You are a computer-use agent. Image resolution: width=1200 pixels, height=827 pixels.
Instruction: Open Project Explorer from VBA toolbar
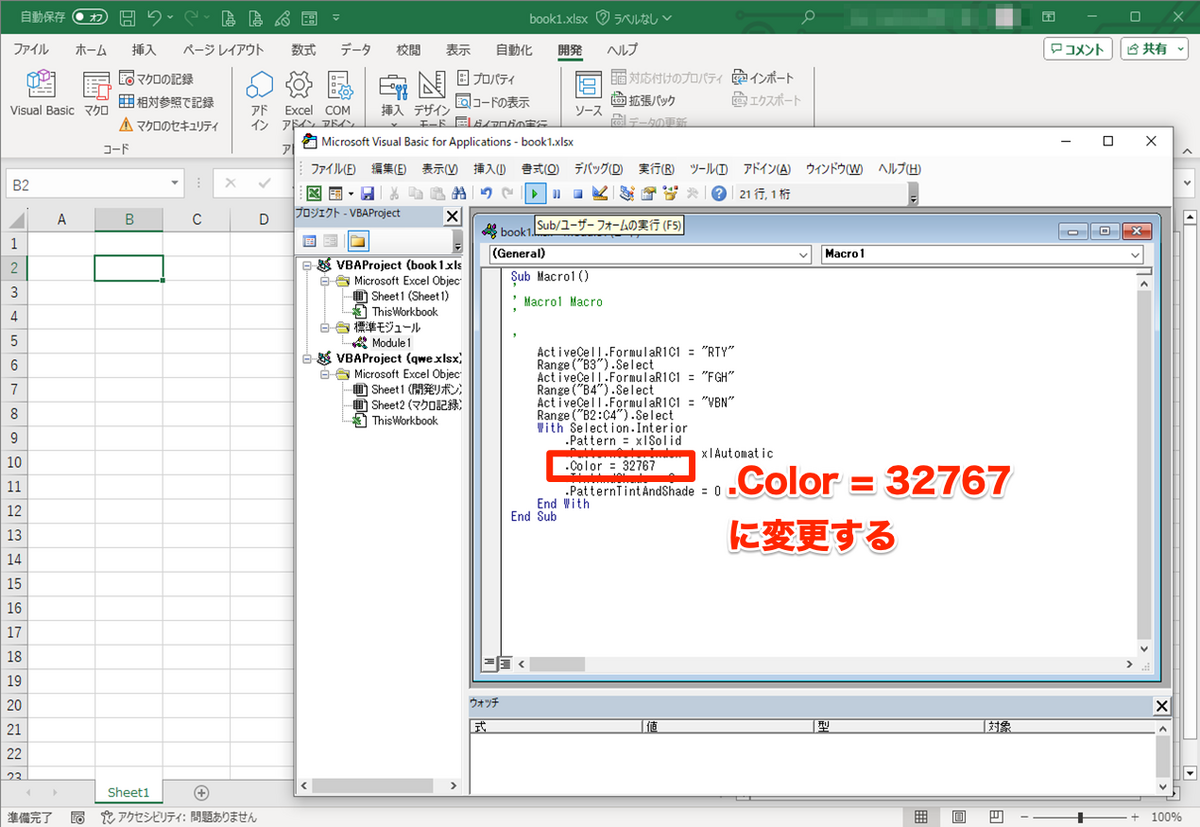point(627,194)
